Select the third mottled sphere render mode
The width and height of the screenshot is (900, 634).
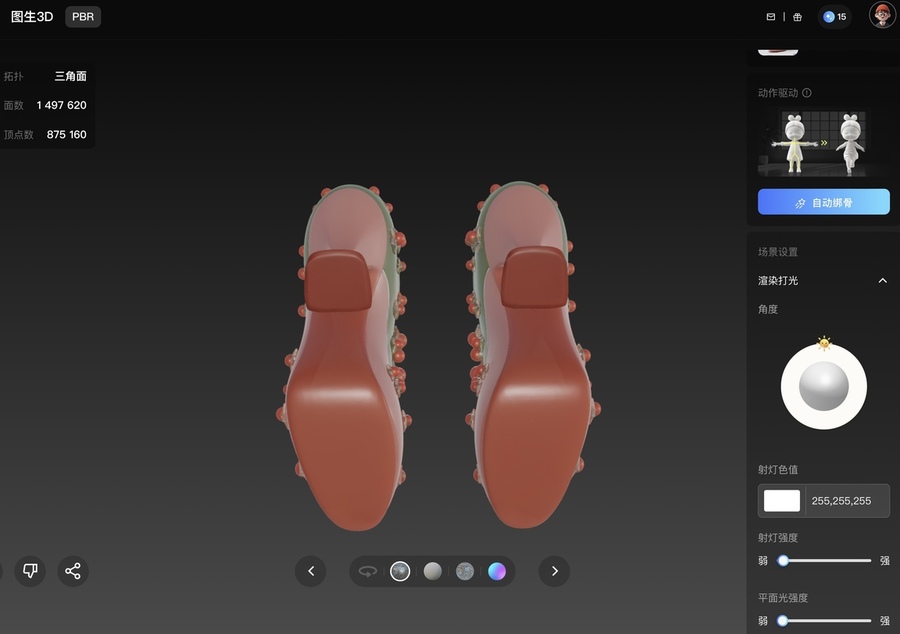pos(465,571)
